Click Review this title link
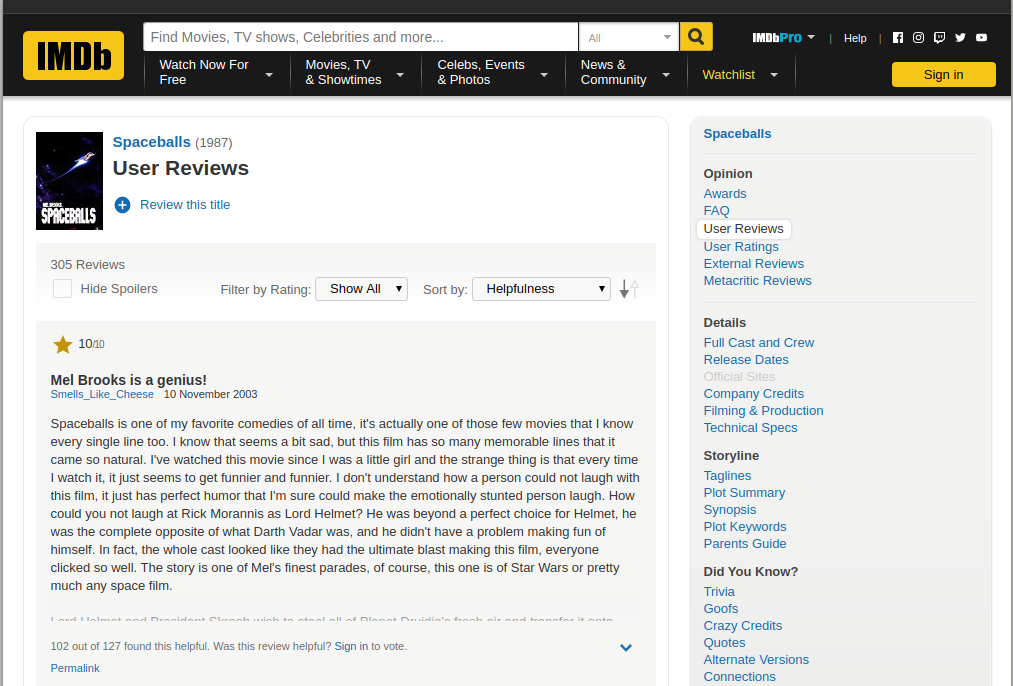The height and width of the screenshot is (686, 1013). 185,205
